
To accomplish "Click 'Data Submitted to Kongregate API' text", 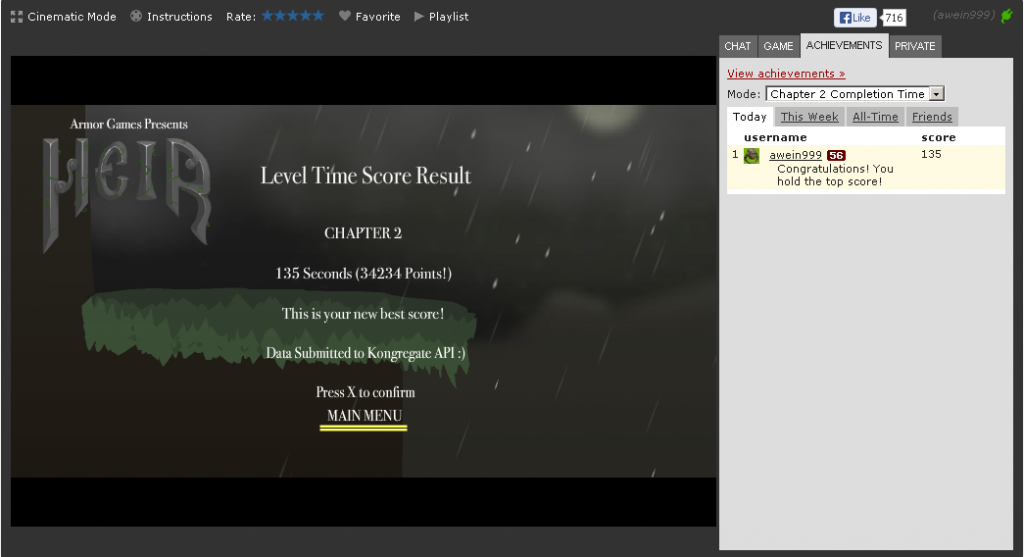I will point(366,353).
